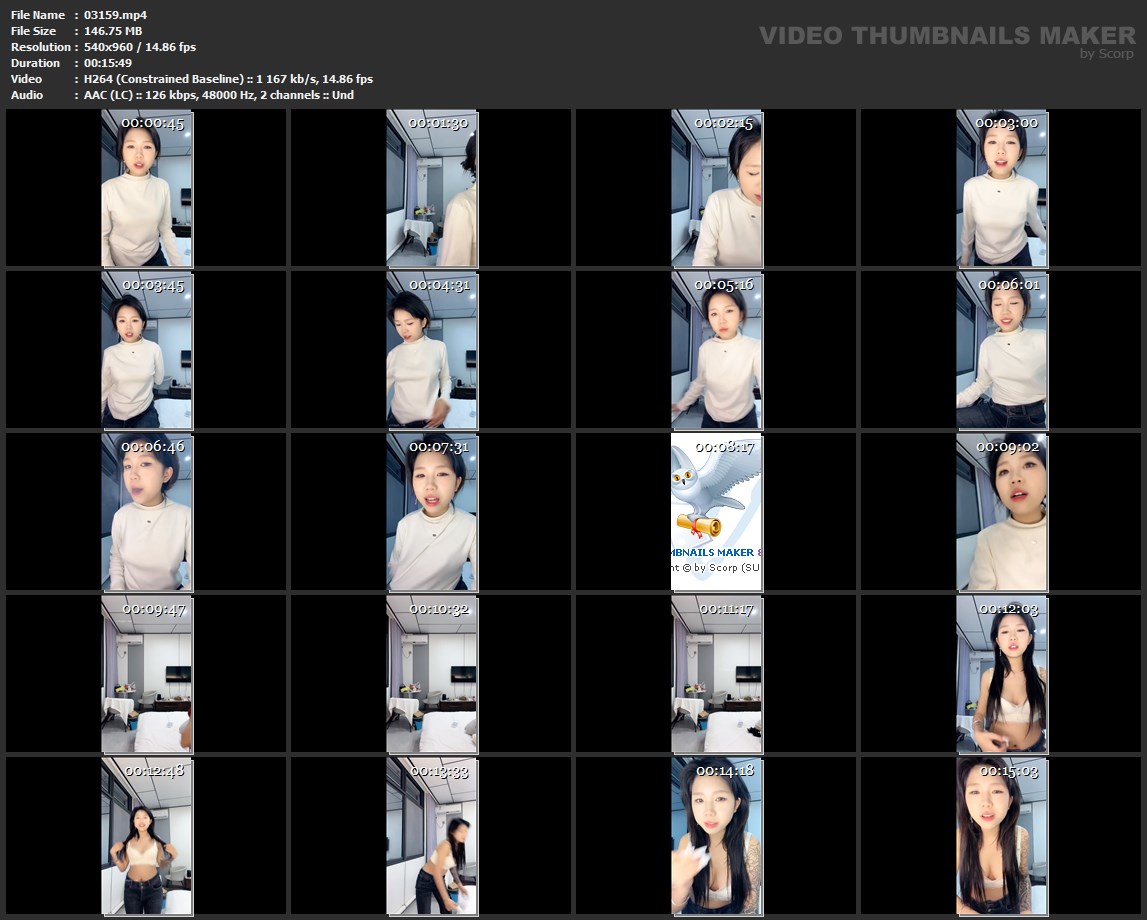The width and height of the screenshot is (1147, 920).
Task: Click the Duration value 00:15:49
Action: [108, 63]
